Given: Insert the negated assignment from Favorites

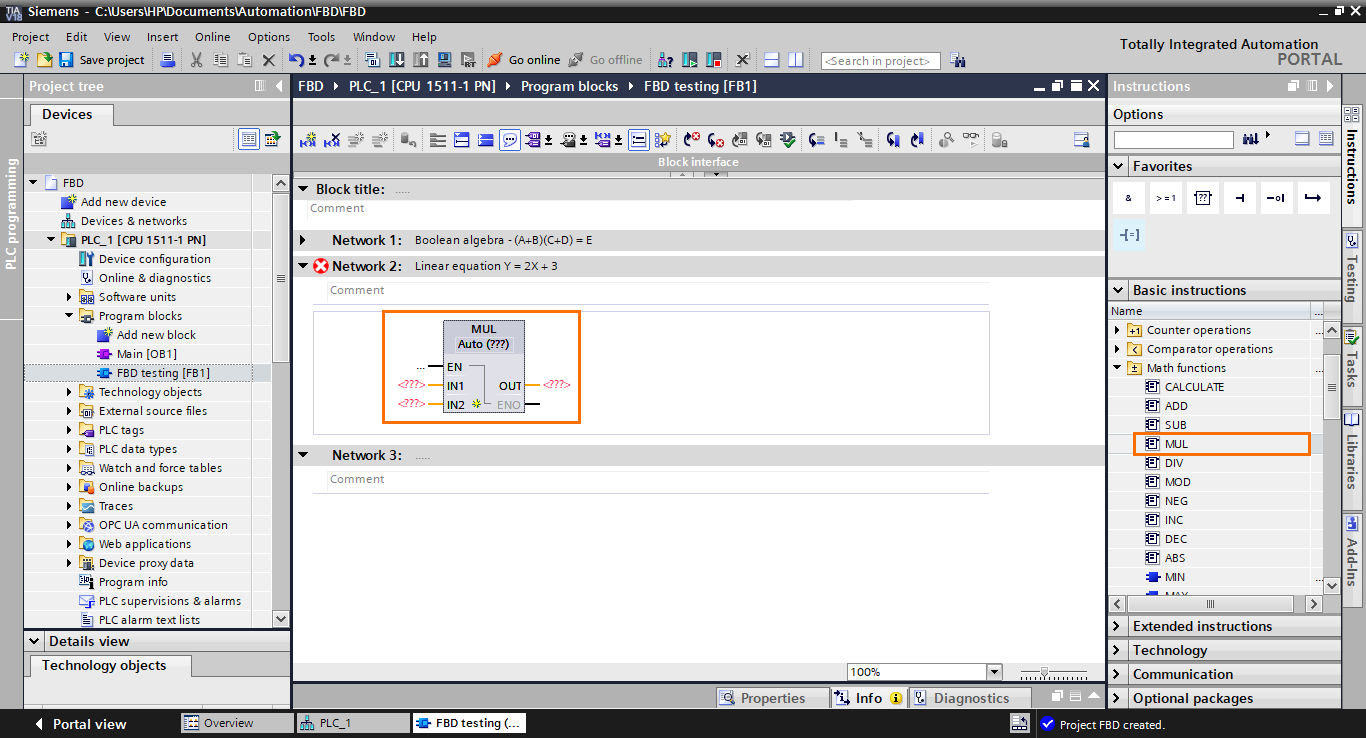Looking at the screenshot, I should 1276,197.
